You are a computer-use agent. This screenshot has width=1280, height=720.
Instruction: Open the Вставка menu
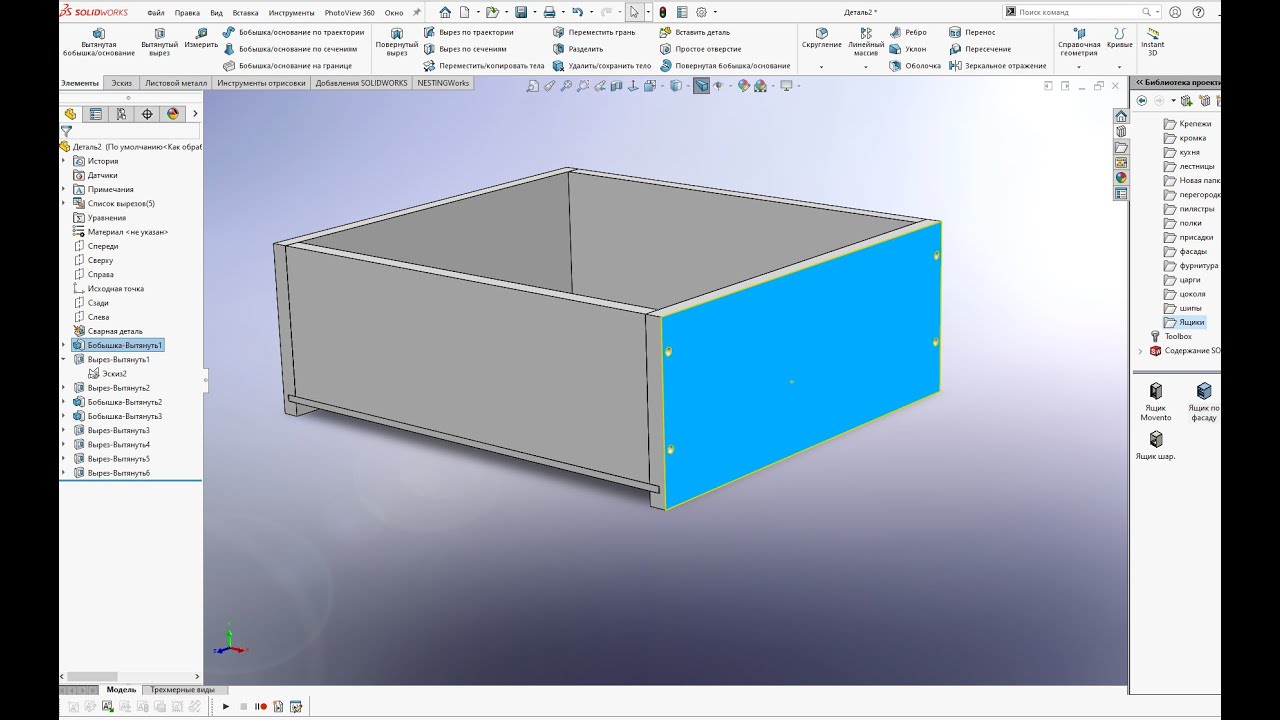point(245,13)
